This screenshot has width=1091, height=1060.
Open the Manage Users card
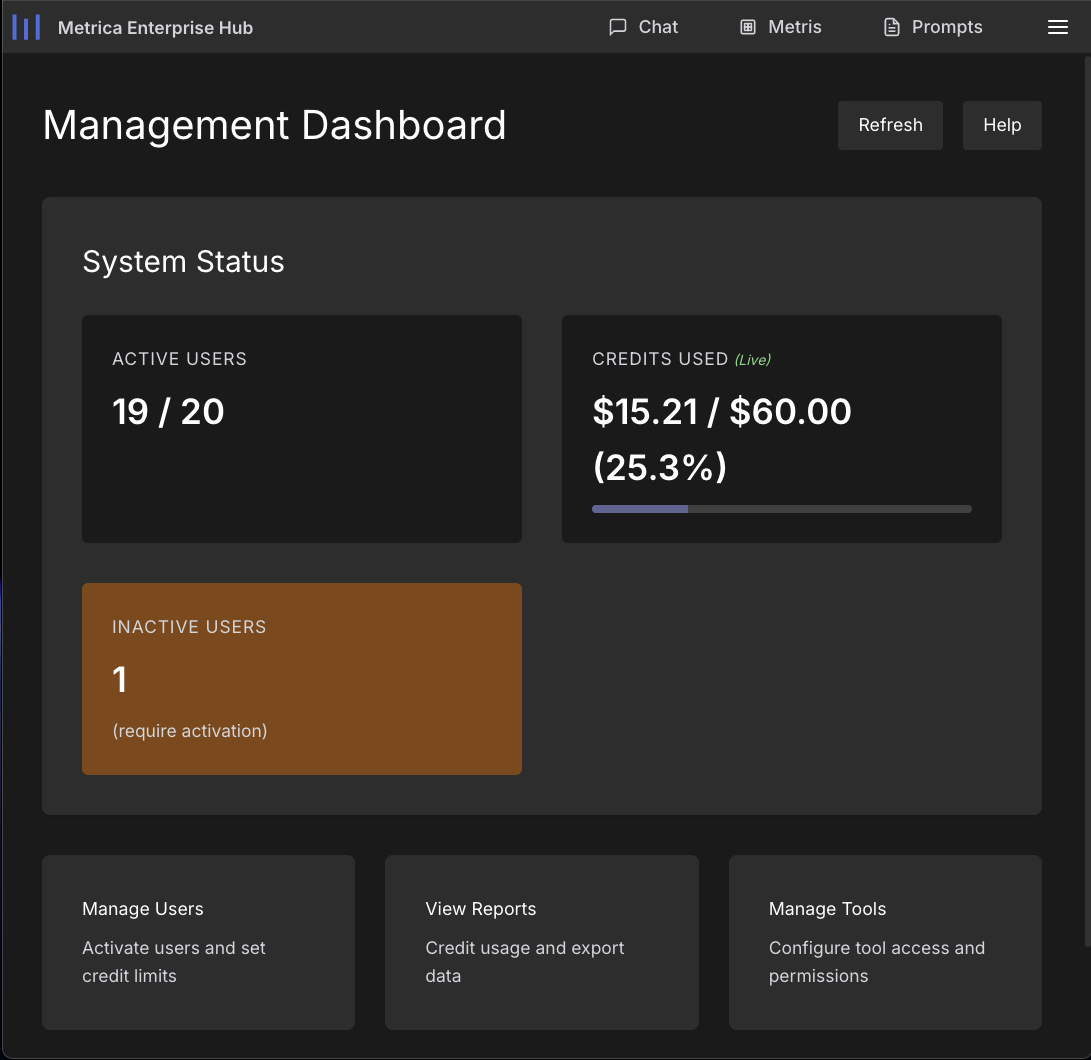198,942
